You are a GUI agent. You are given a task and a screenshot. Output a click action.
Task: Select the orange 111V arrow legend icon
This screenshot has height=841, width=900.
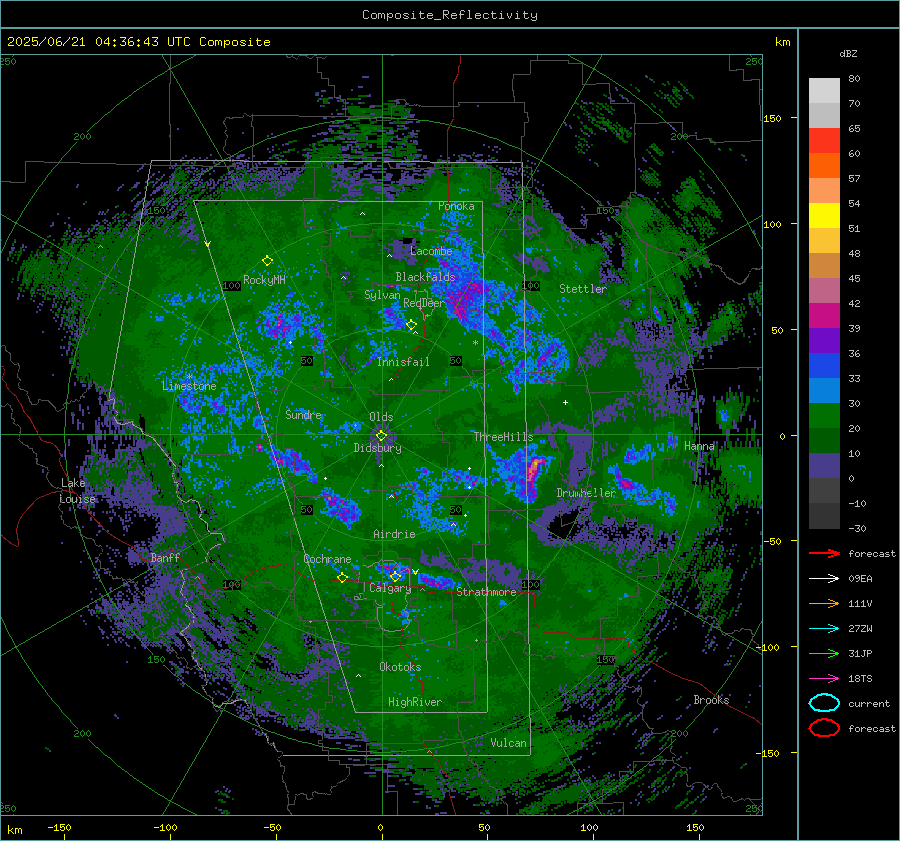tap(824, 603)
